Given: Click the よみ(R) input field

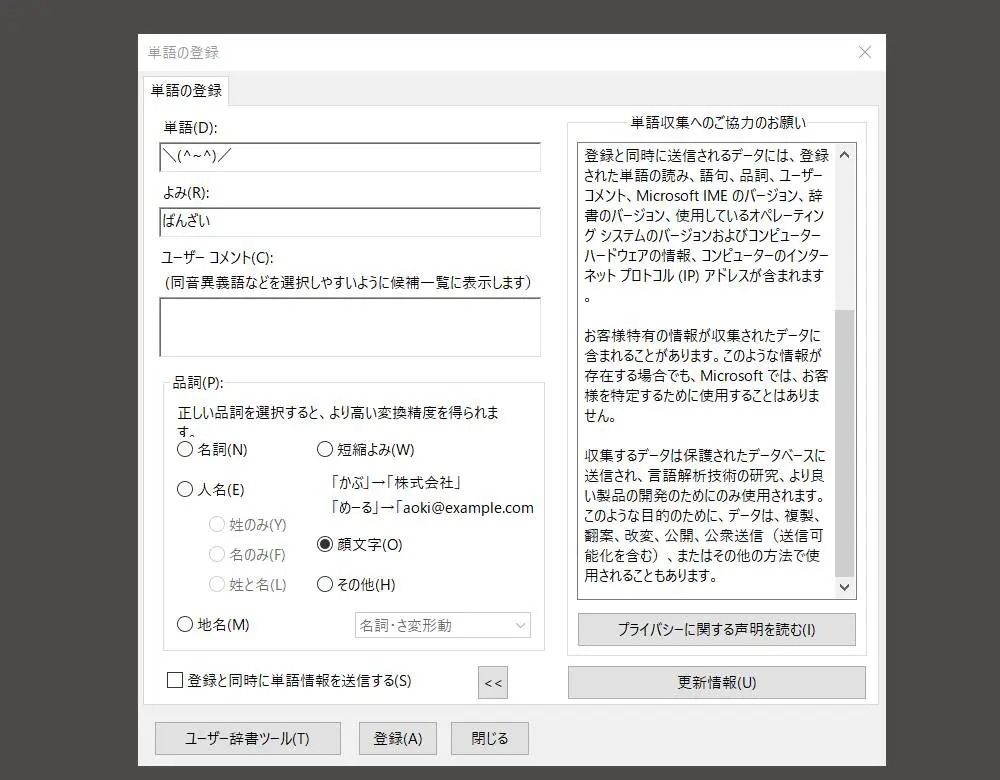Looking at the screenshot, I should [x=350, y=222].
